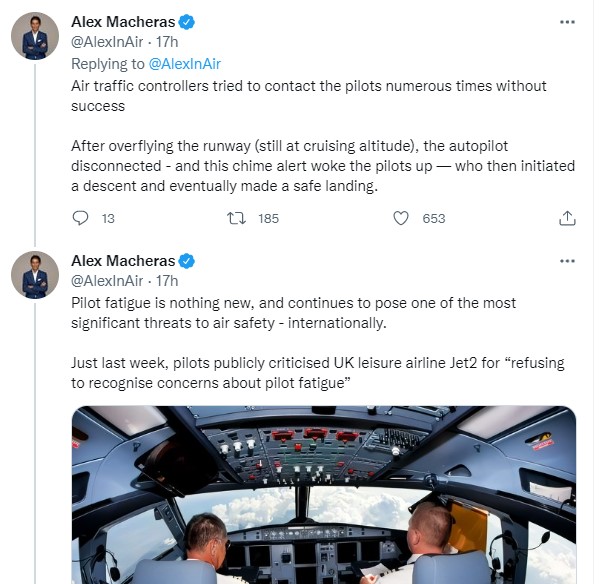Open the cockpit photo in the tweet
This screenshot has height=584, width=604.
click(x=324, y=495)
